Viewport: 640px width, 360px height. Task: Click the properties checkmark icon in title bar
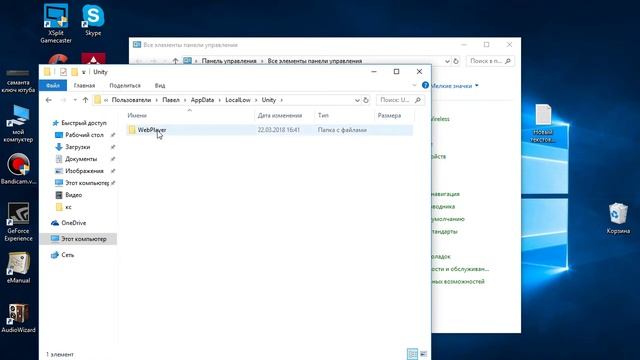(63, 72)
